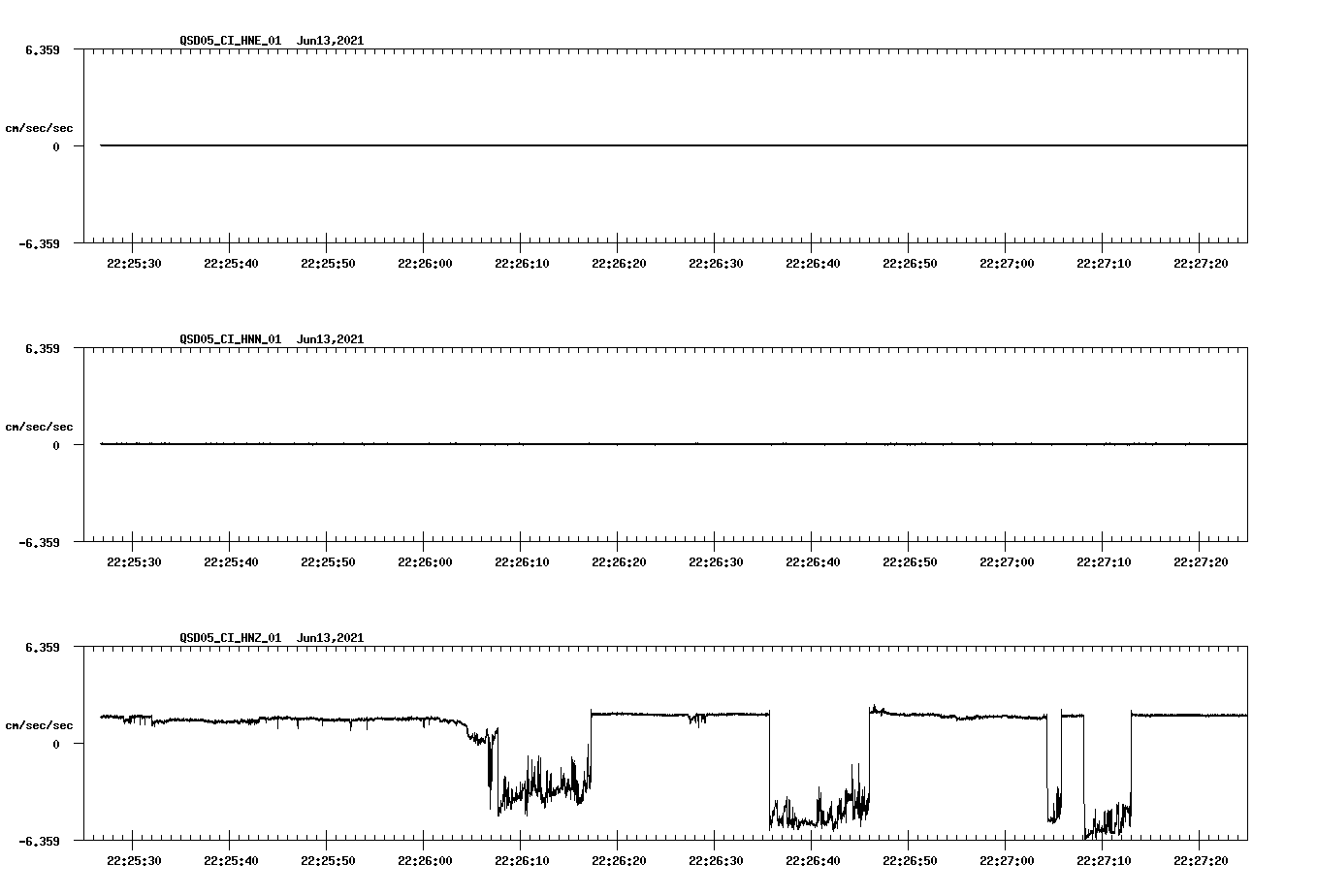This screenshot has width=1317, height=896.
Task: Click the QSD05_CI_HNN_01 plot title
Action: 272,339
